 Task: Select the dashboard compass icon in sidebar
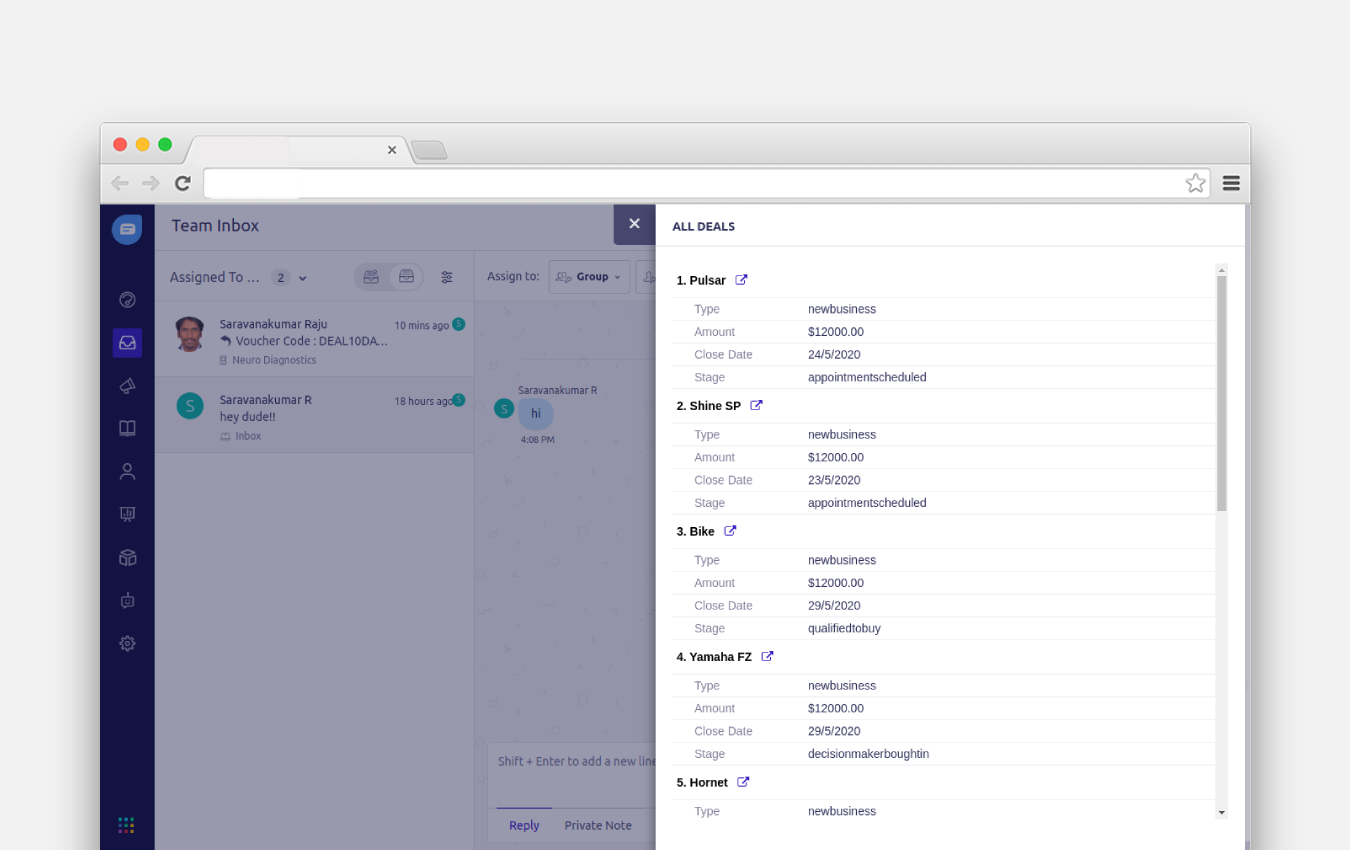(x=127, y=299)
